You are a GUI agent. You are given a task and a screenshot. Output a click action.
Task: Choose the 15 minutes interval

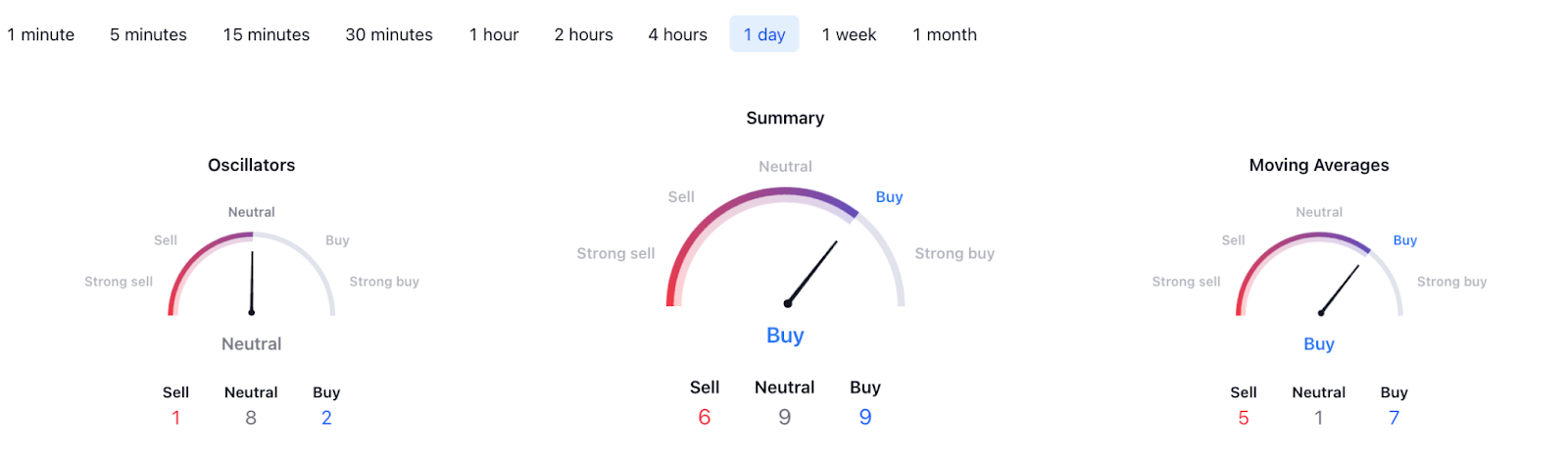pyautogui.click(x=266, y=34)
